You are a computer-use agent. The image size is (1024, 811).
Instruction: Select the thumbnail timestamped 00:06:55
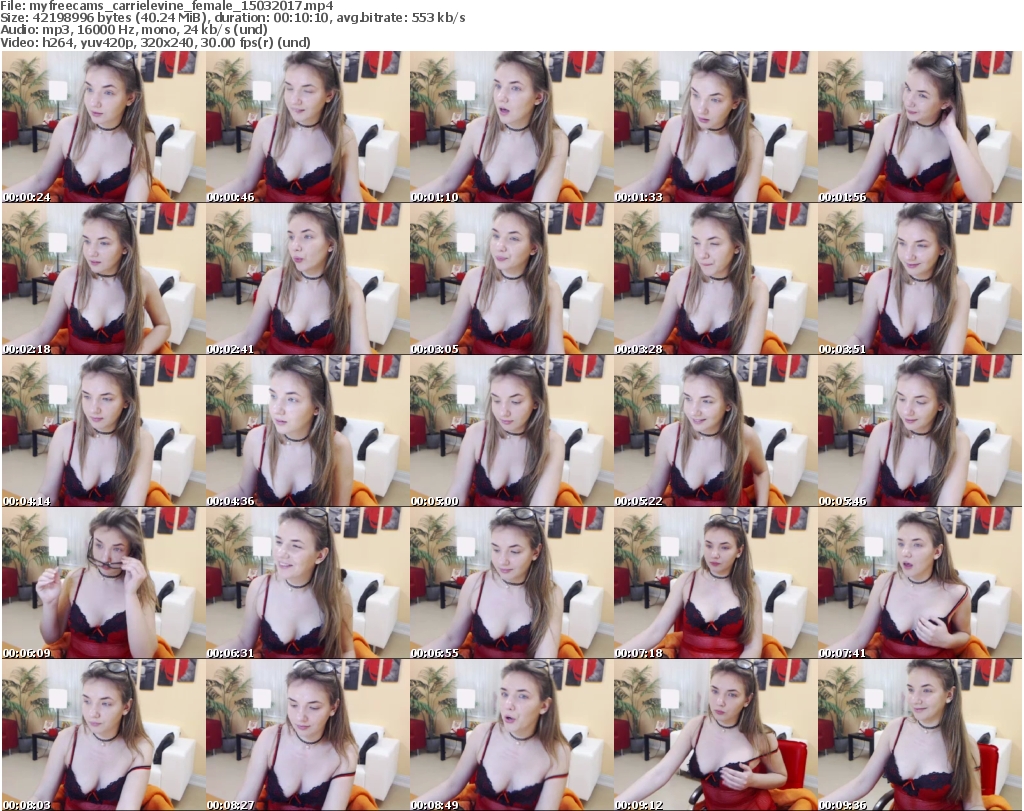[511, 582]
